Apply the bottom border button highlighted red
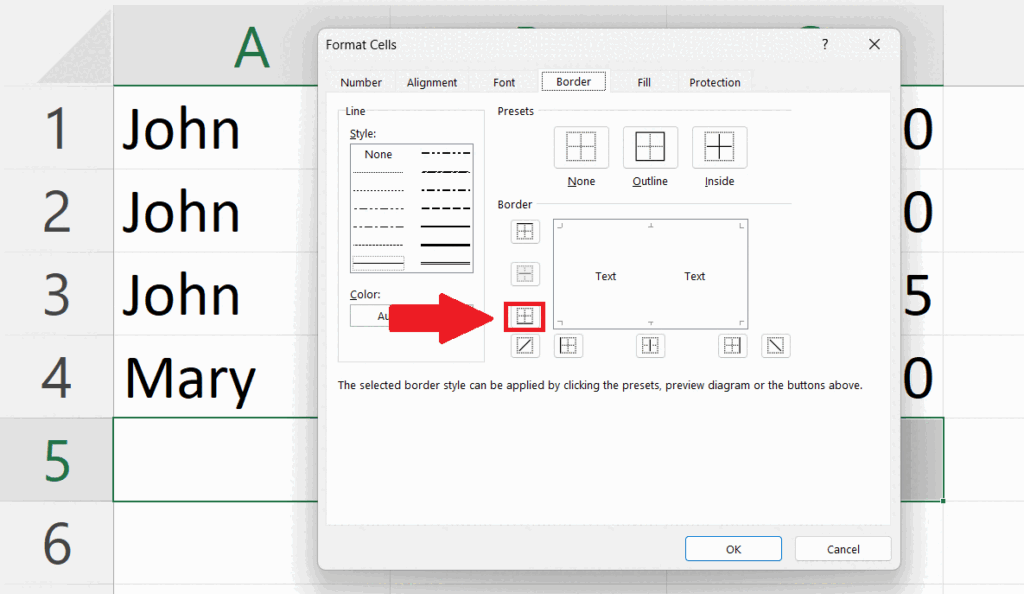 point(524,317)
